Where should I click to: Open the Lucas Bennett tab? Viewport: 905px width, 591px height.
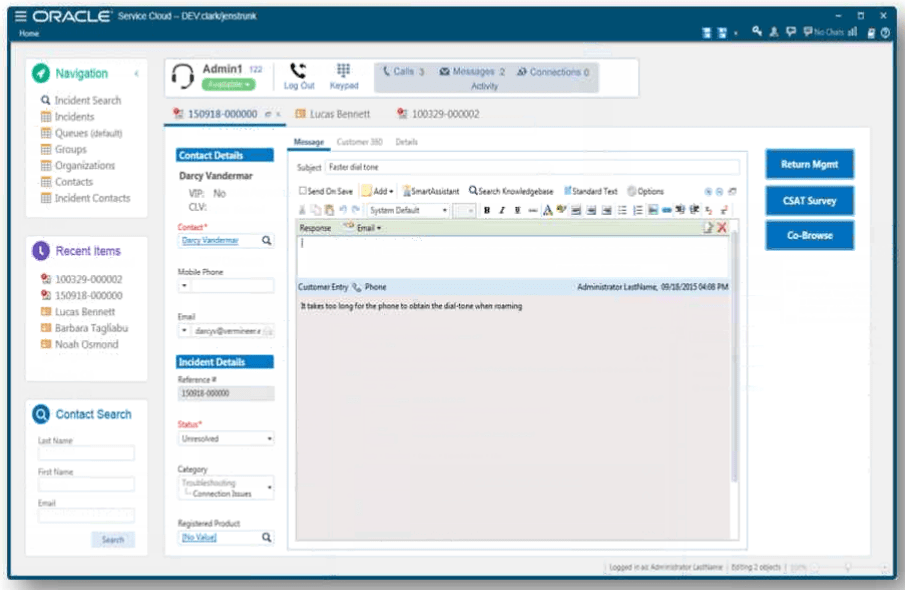tap(332, 115)
